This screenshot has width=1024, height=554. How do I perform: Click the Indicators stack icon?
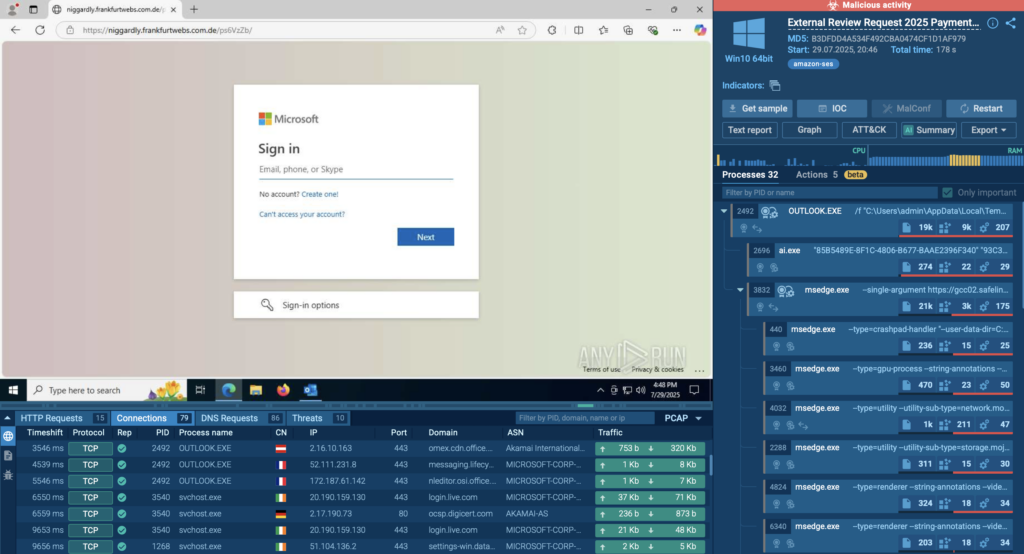(x=775, y=86)
